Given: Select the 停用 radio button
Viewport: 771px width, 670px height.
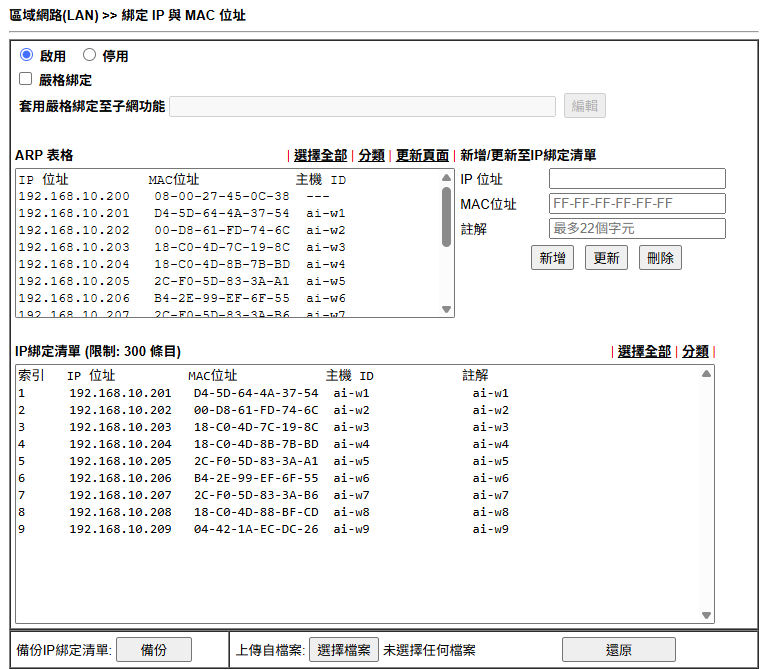Looking at the screenshot, I should (x=89, y=56).
